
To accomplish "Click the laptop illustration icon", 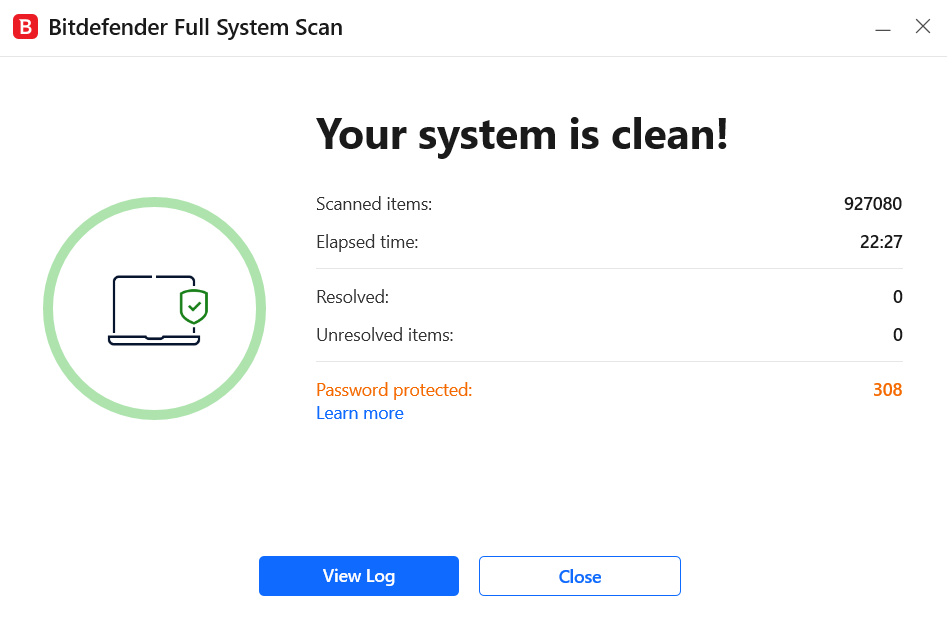I will pos(154,311).
